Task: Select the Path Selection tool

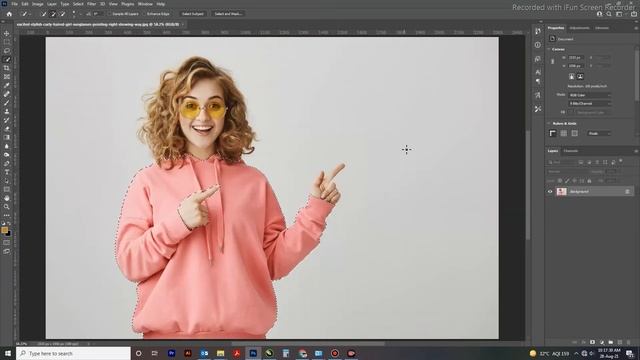Action: tap(7, 181)
